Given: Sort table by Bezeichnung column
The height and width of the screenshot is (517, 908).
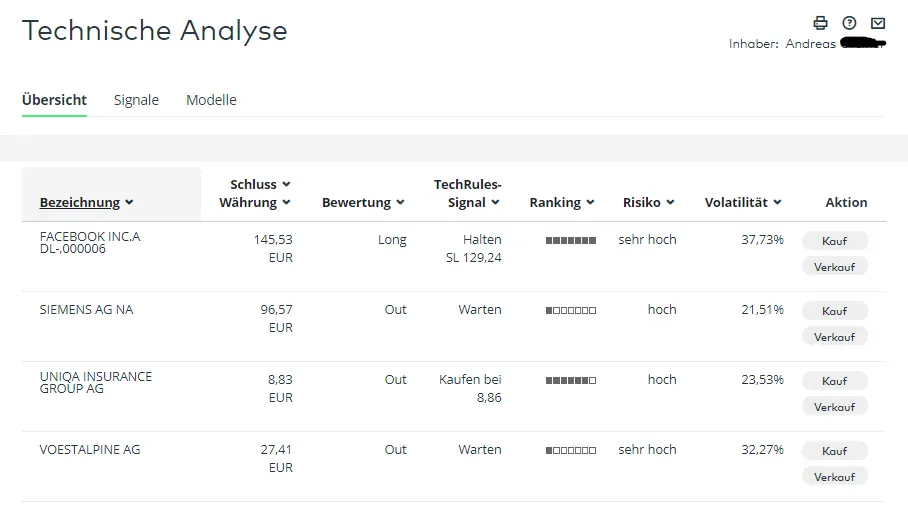Looking at the screenshot, I should [x=86, y=202].
